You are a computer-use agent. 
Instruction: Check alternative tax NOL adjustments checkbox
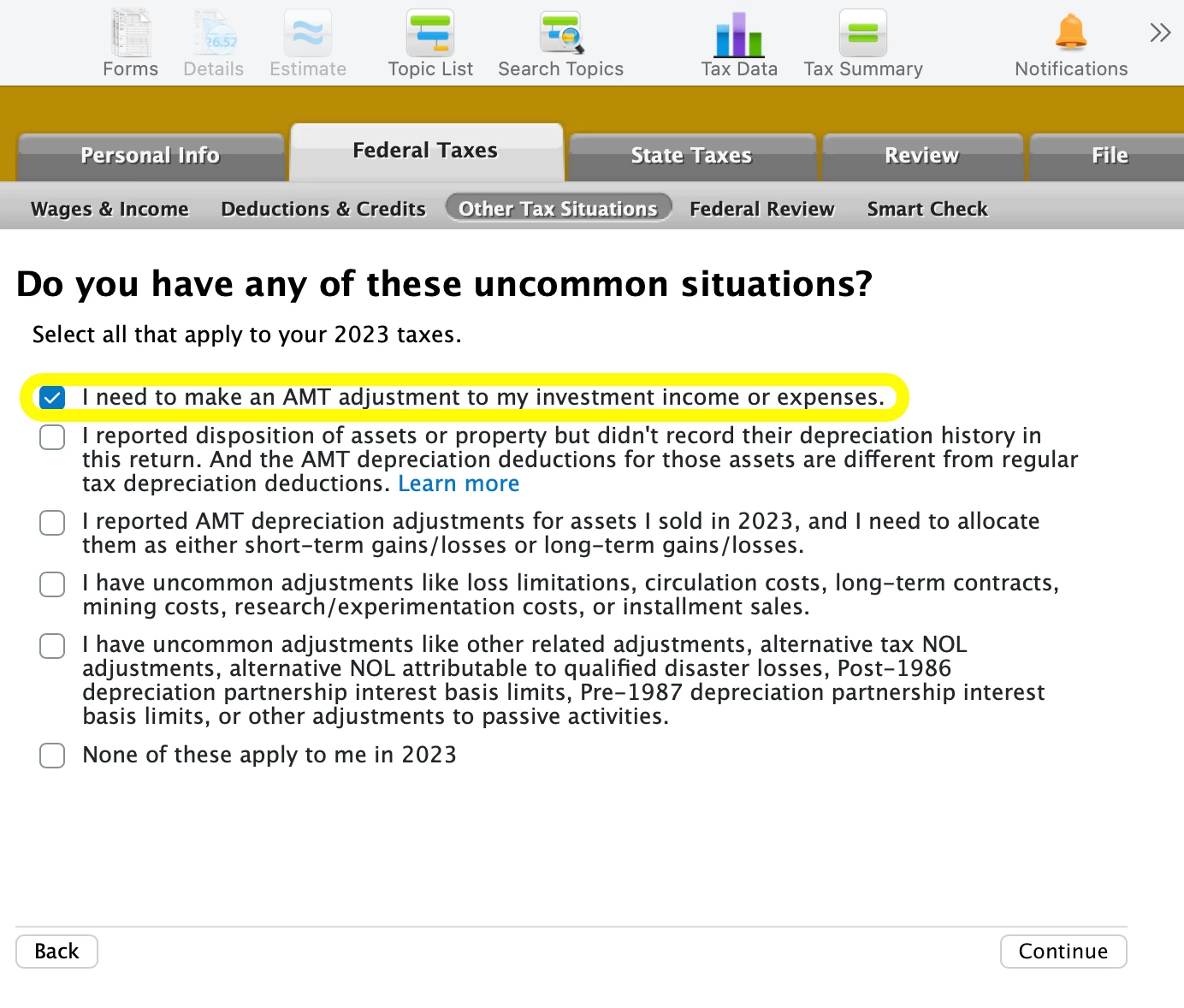tap(52, 646)
